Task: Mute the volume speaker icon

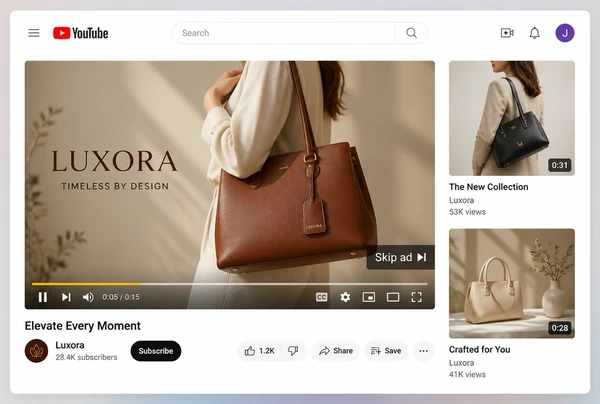Action: [88, 297]
